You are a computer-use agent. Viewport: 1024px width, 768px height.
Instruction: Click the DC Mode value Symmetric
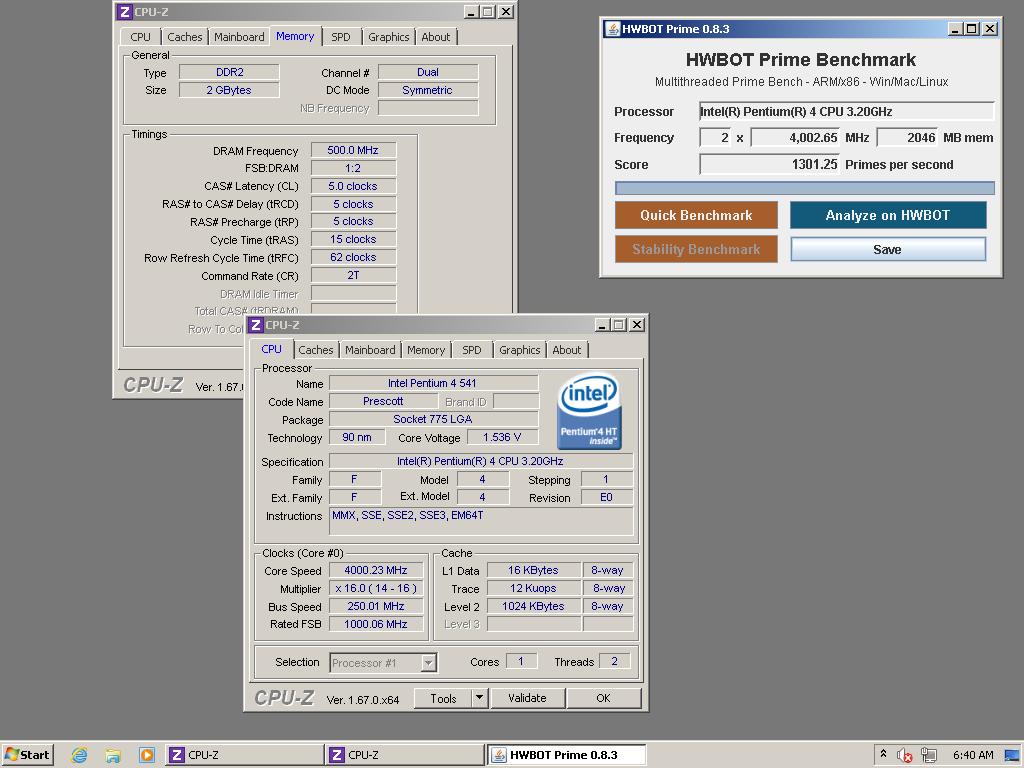pos(428,90)
